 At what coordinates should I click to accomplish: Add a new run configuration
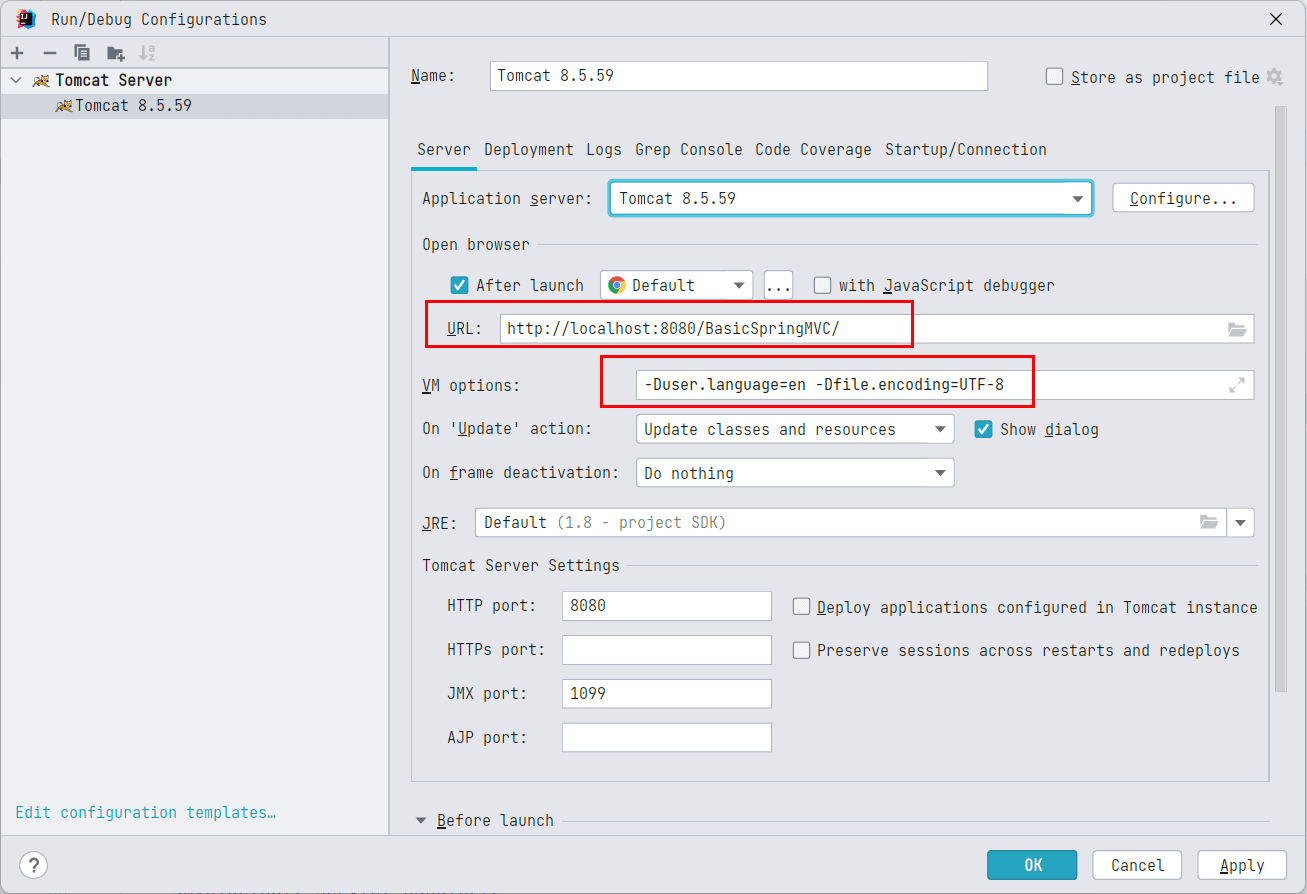(17, 53)
